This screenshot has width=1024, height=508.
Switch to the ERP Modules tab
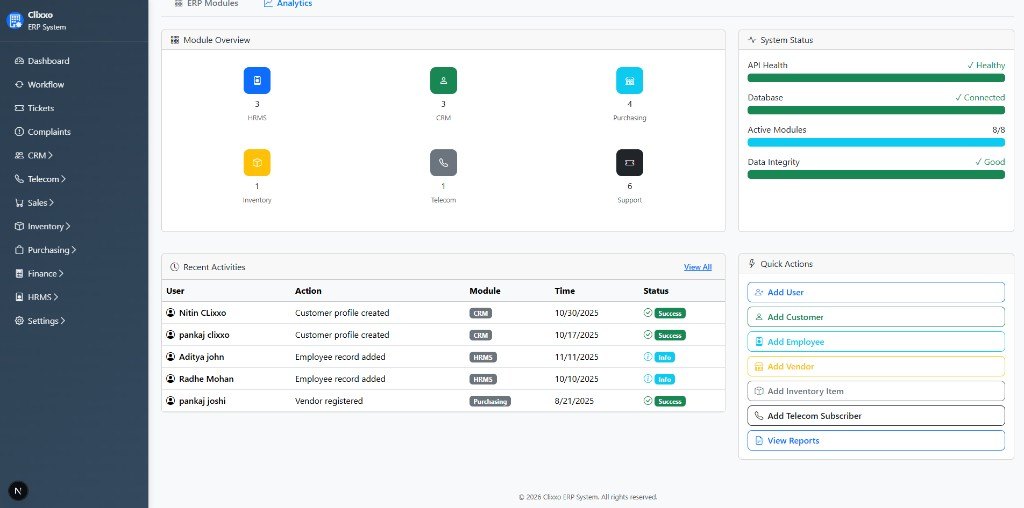point(206,4)
